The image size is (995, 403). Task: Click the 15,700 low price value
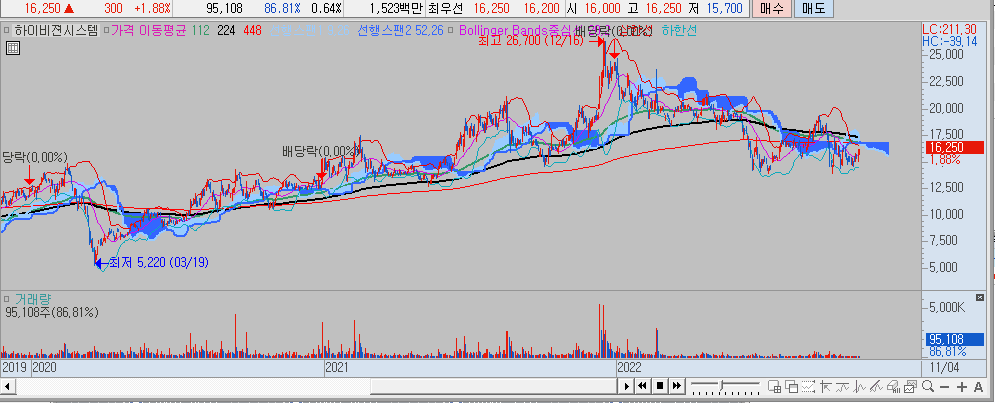pyautogui.click(x=724, y=9)
